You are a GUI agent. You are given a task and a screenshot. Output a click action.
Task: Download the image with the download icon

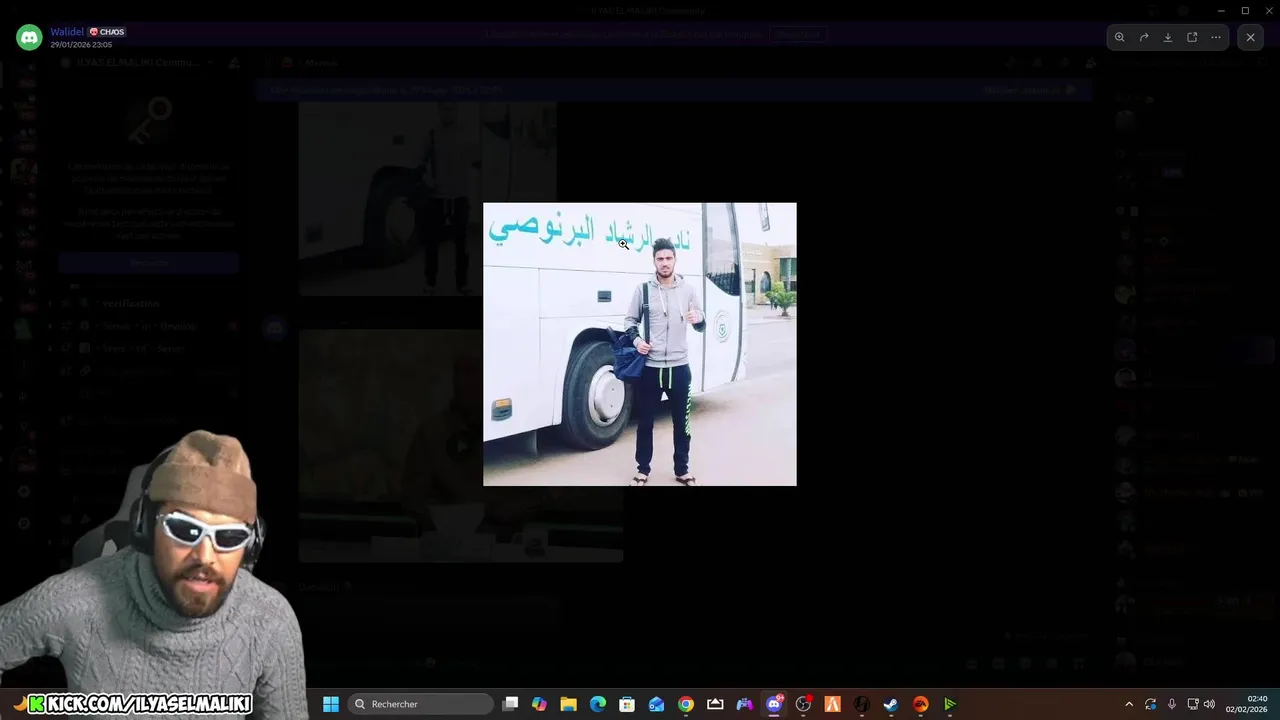click(1168, 37)
